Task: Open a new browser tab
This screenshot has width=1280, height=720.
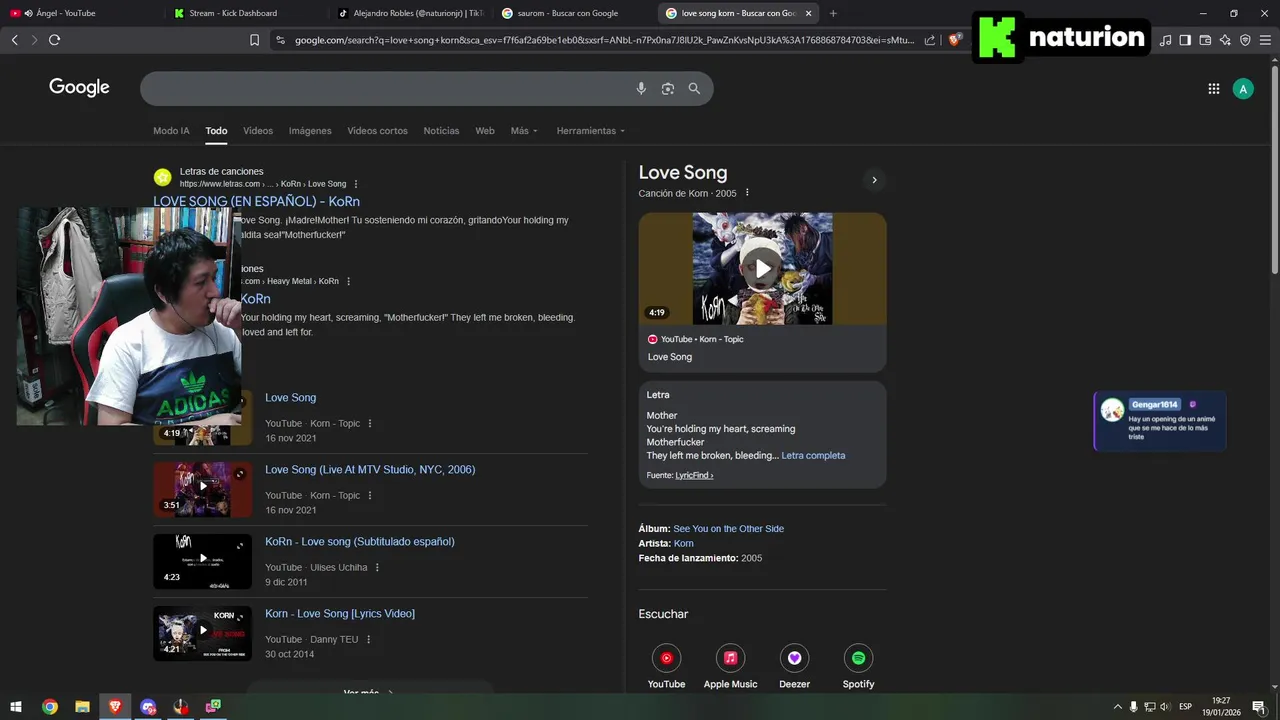Action: coord(833,13)
